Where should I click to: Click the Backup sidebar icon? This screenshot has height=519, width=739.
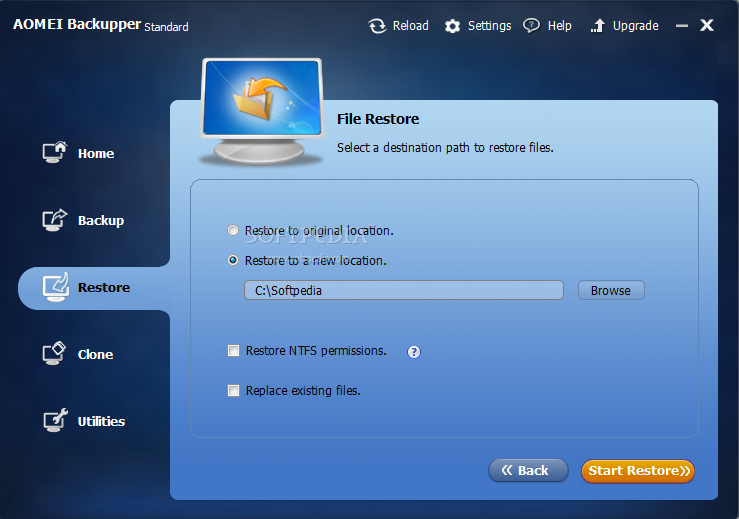55,220
